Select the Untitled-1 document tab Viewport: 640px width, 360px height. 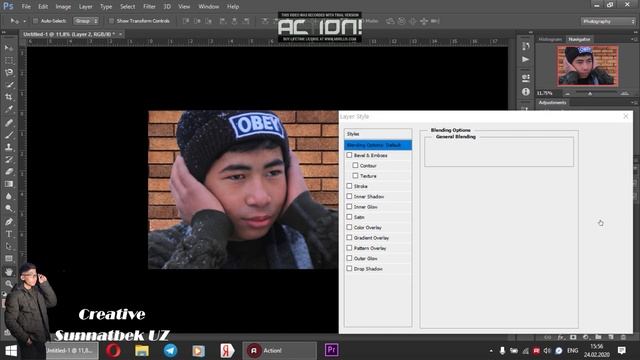point(69,34)
